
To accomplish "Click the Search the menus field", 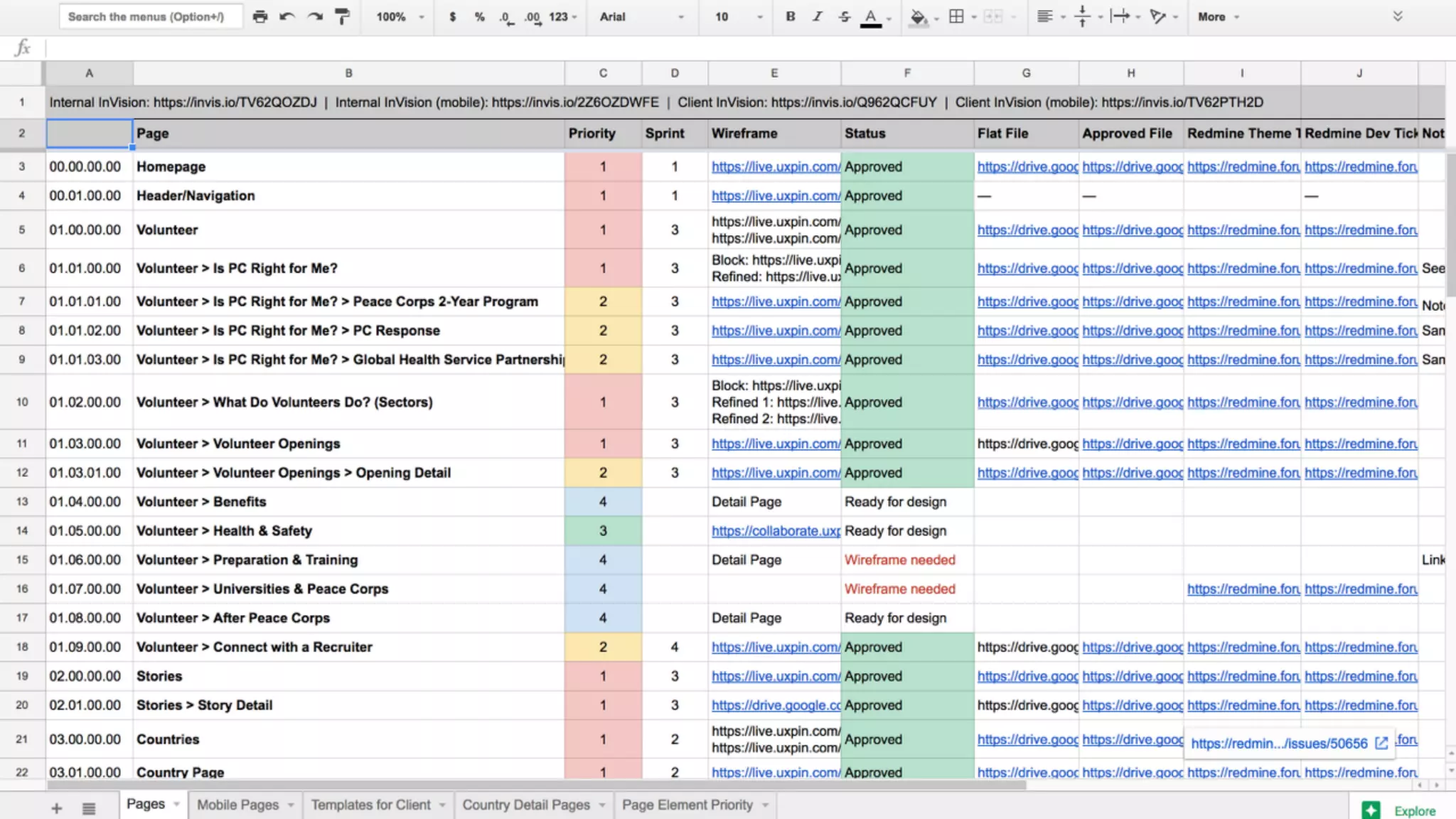I will (x=150, y=16).
